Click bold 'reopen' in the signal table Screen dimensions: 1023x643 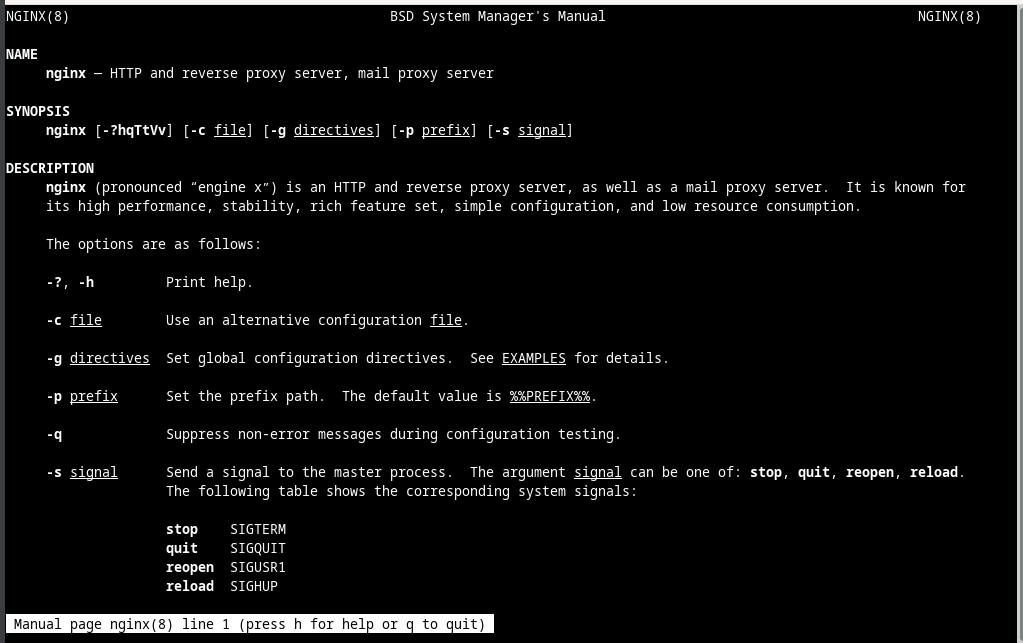pyautogui.click(x=190, y=567)
